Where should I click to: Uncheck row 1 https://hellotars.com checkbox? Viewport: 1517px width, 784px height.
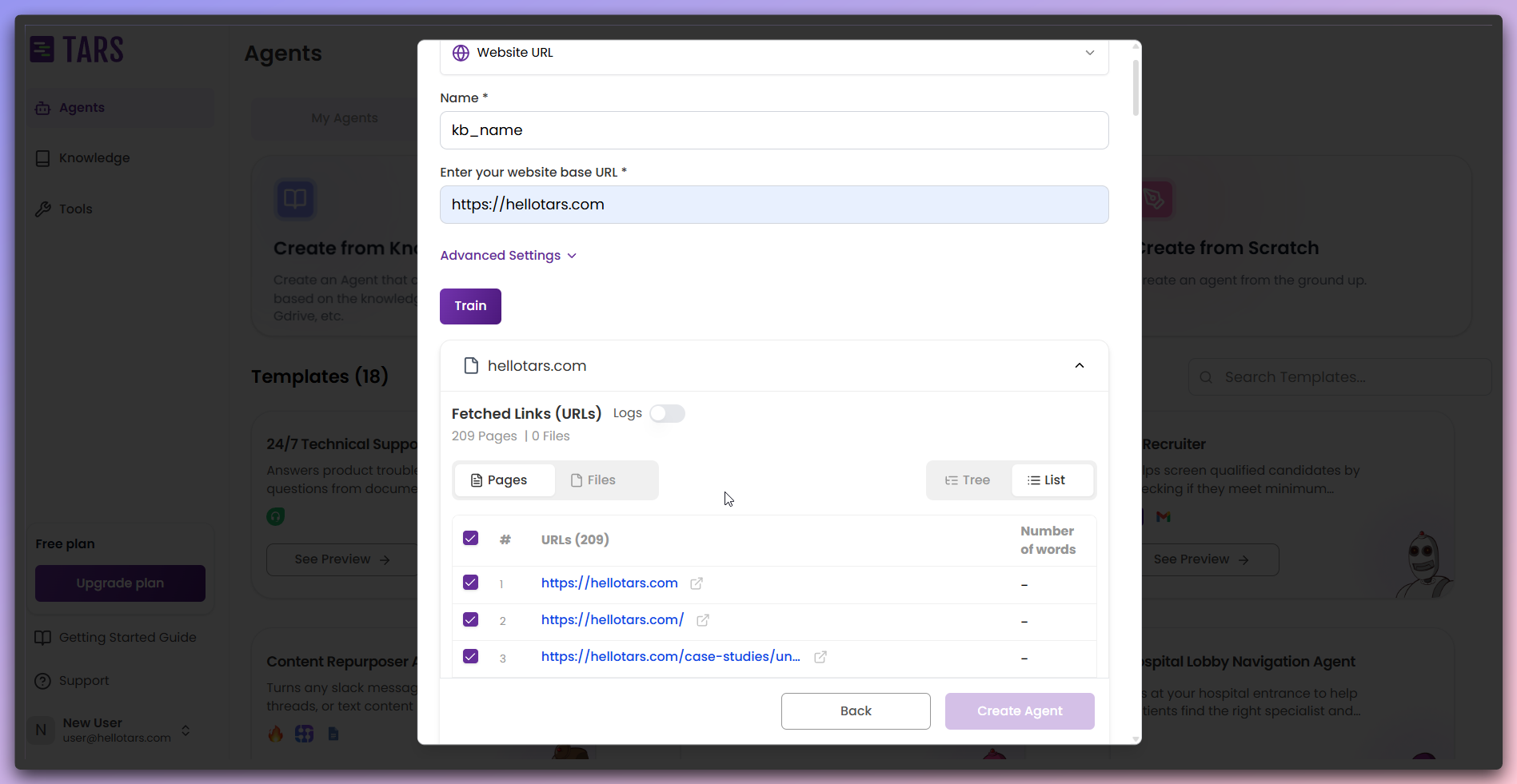470,583
